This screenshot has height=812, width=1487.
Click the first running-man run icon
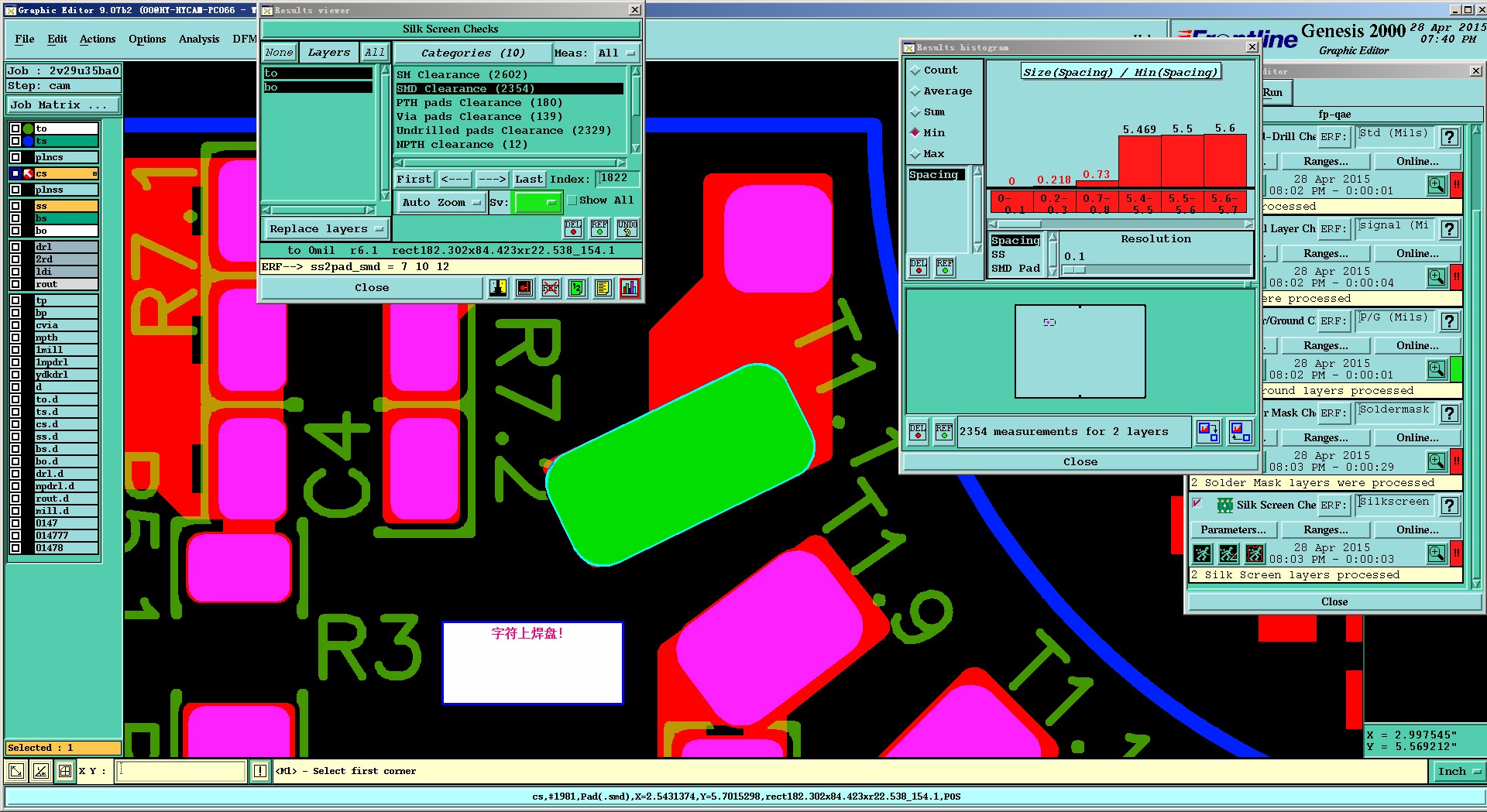coord(1202,553)
